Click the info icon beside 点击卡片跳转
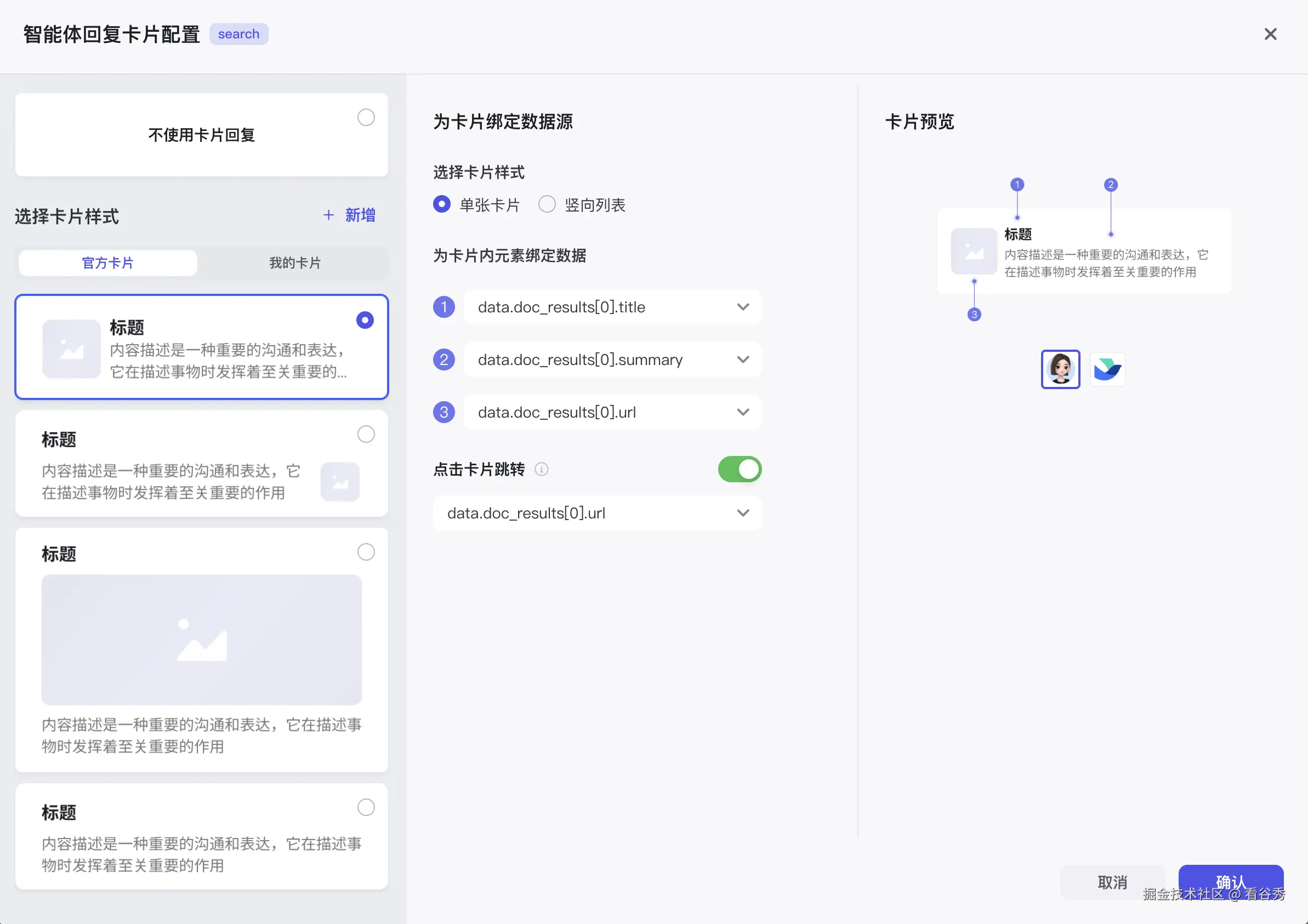 [x=542, y=470]
